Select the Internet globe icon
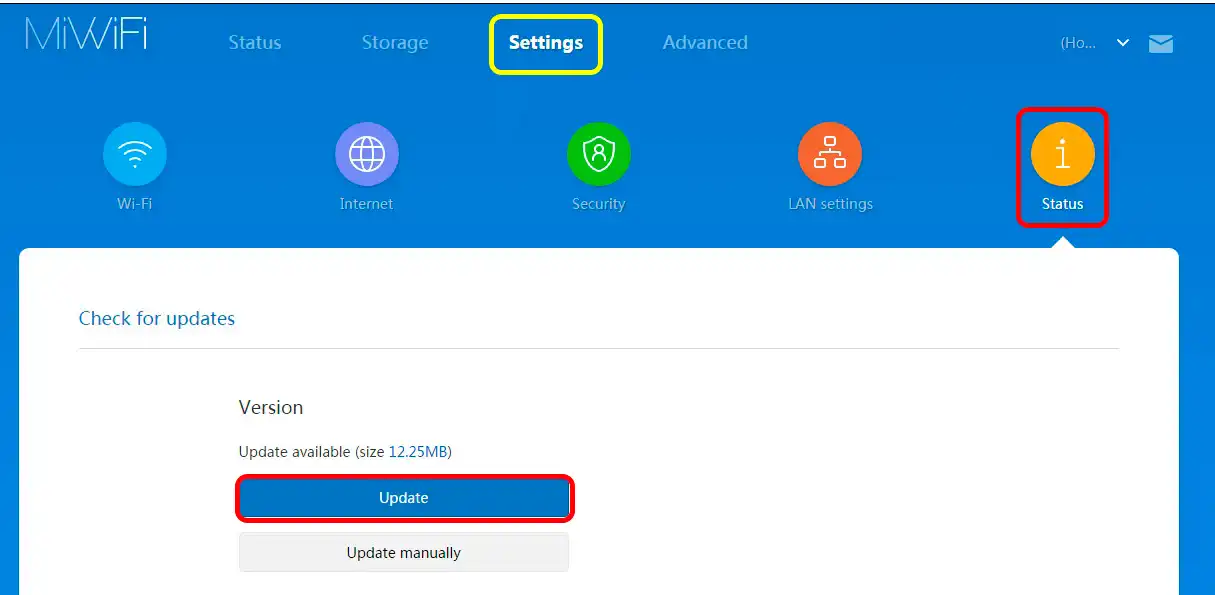Screen dimensions: 1215x595 point(366,154)
